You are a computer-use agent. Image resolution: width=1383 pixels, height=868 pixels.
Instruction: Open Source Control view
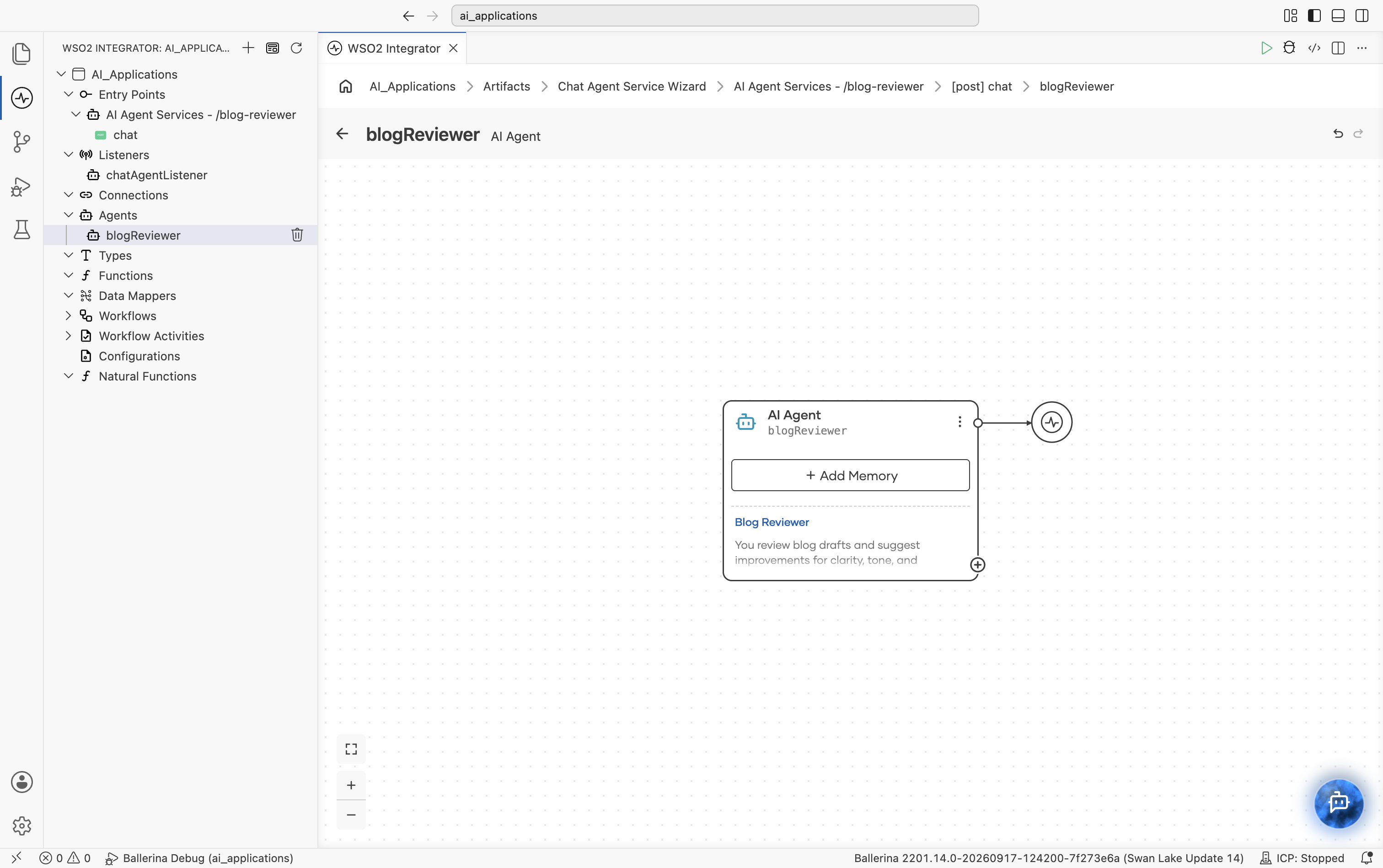tap(21, 142)
